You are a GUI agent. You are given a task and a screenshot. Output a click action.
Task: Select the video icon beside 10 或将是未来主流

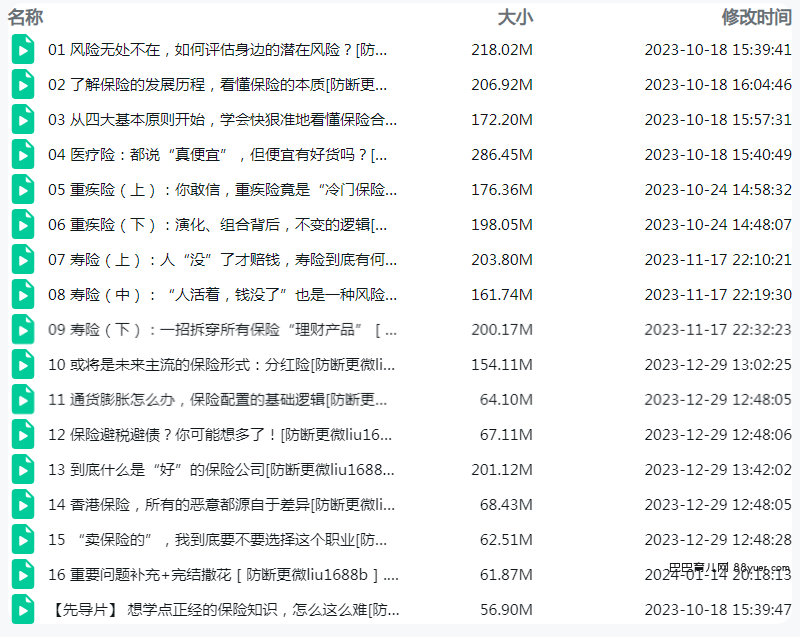point(22,364)
